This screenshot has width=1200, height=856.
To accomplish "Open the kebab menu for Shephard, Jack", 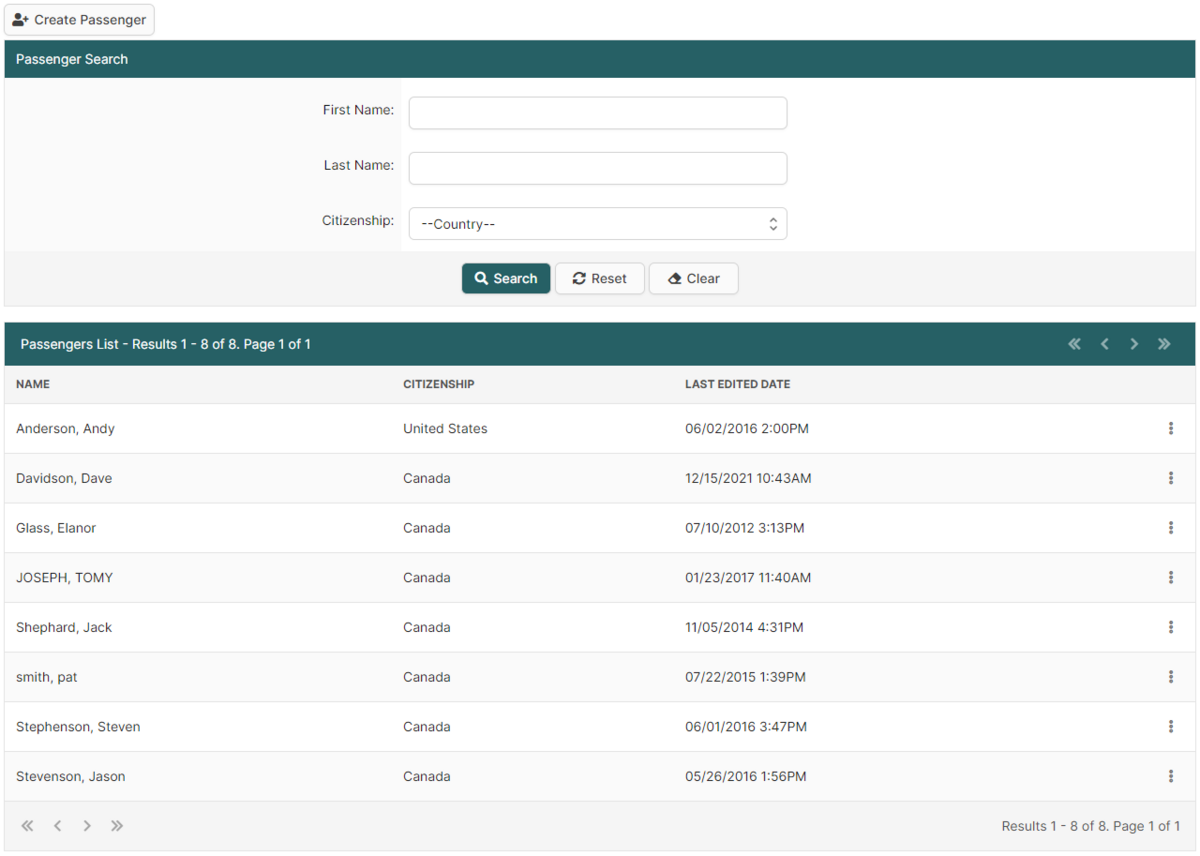I will [x=1171, y=627].
